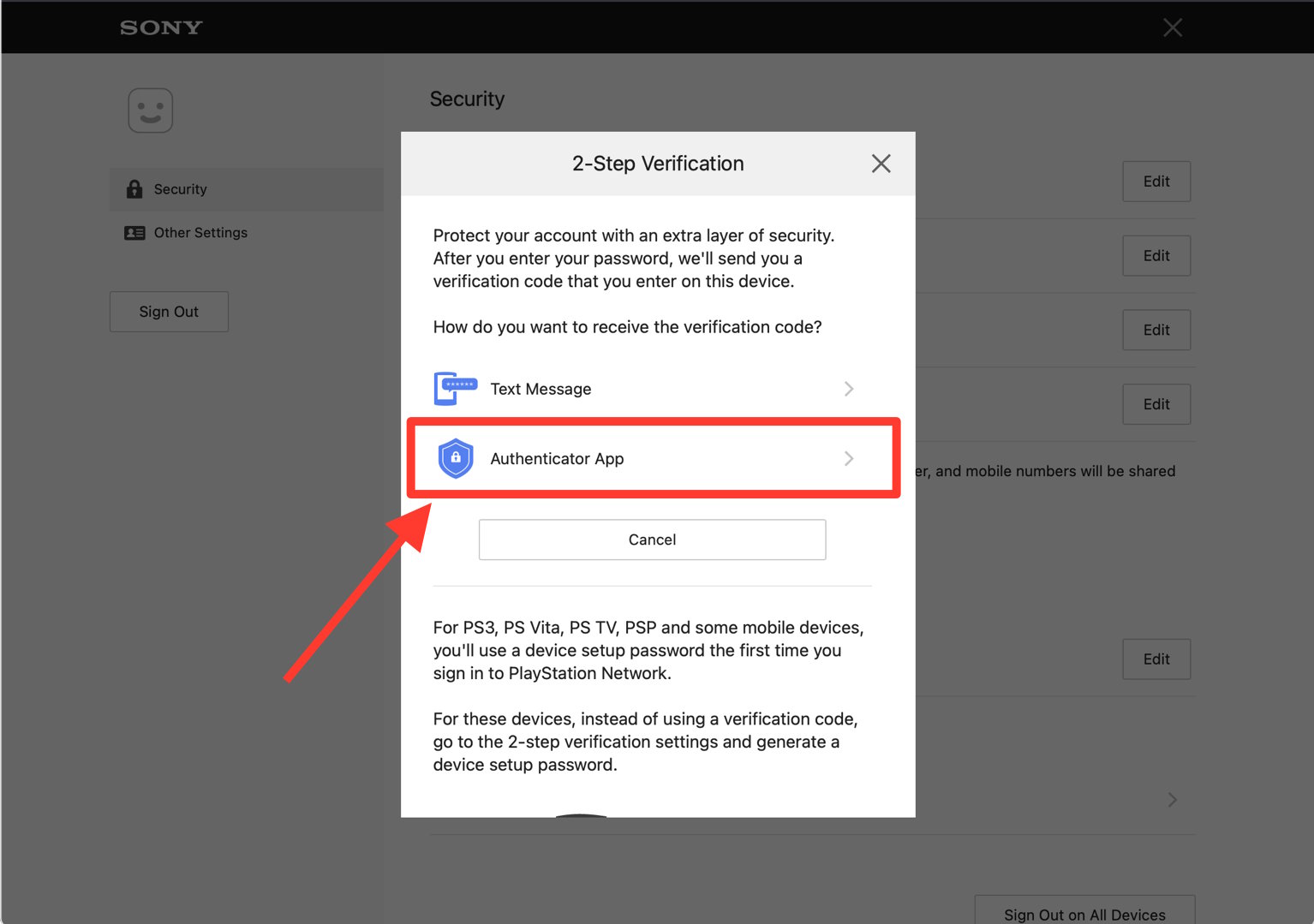Click the Sony logo in the header
Viewport: 1314px width, 924px height.
coord(161,28)
